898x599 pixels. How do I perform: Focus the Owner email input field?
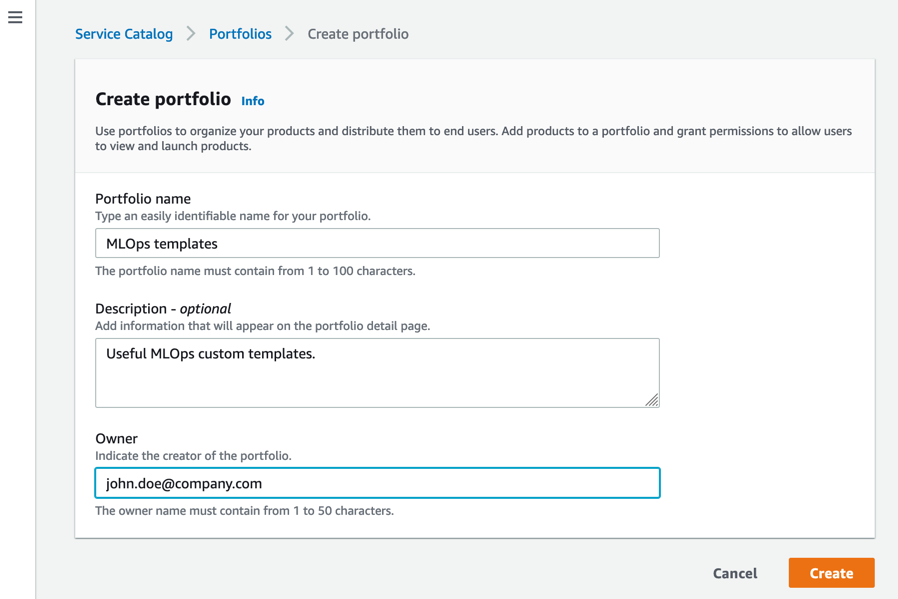377,483
